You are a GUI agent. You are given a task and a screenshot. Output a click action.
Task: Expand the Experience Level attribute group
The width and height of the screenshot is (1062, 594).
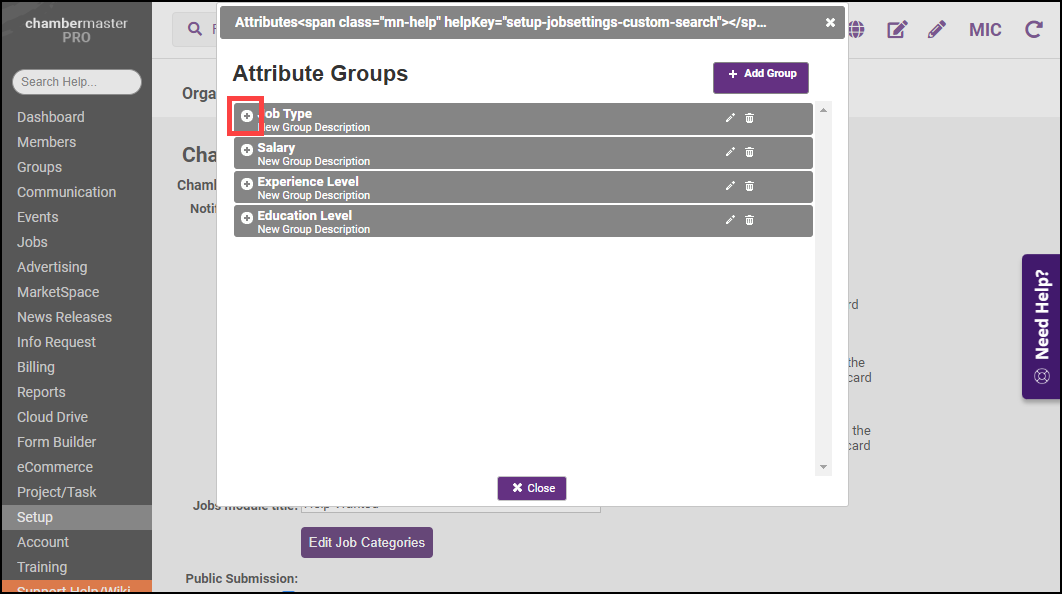click(x=247, y=184)
